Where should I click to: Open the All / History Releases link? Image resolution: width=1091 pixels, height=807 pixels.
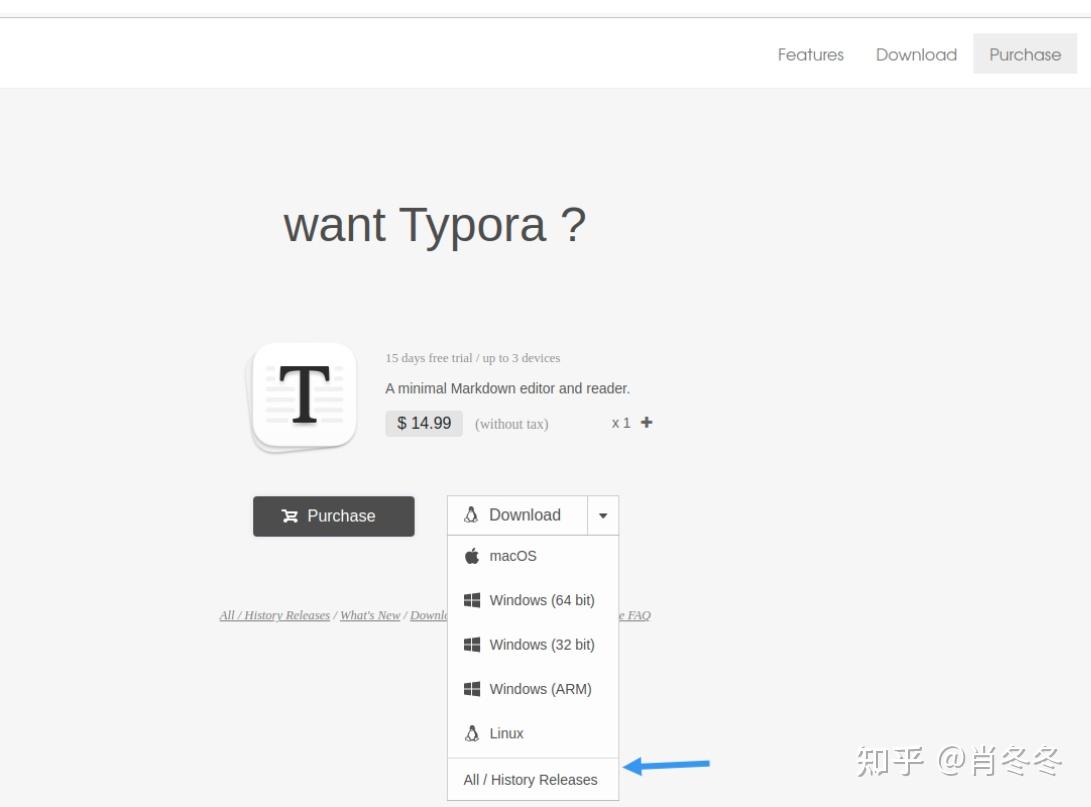(274, 615)
